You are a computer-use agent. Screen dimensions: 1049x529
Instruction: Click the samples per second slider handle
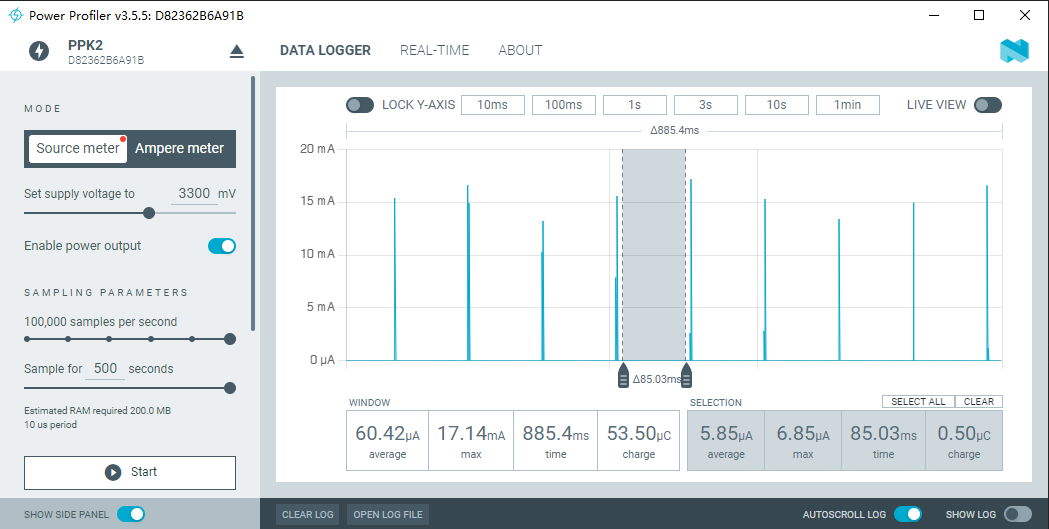click(229, 339)
